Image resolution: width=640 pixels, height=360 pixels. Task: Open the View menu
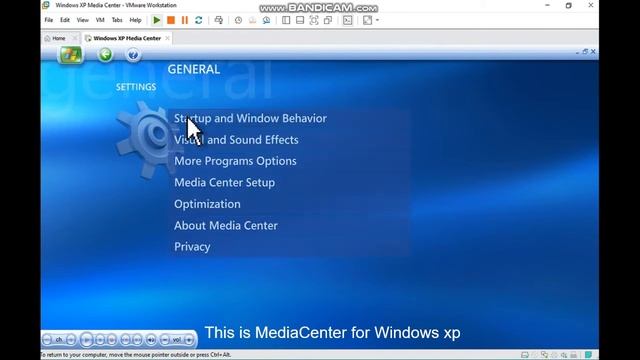tap(82, 20)
